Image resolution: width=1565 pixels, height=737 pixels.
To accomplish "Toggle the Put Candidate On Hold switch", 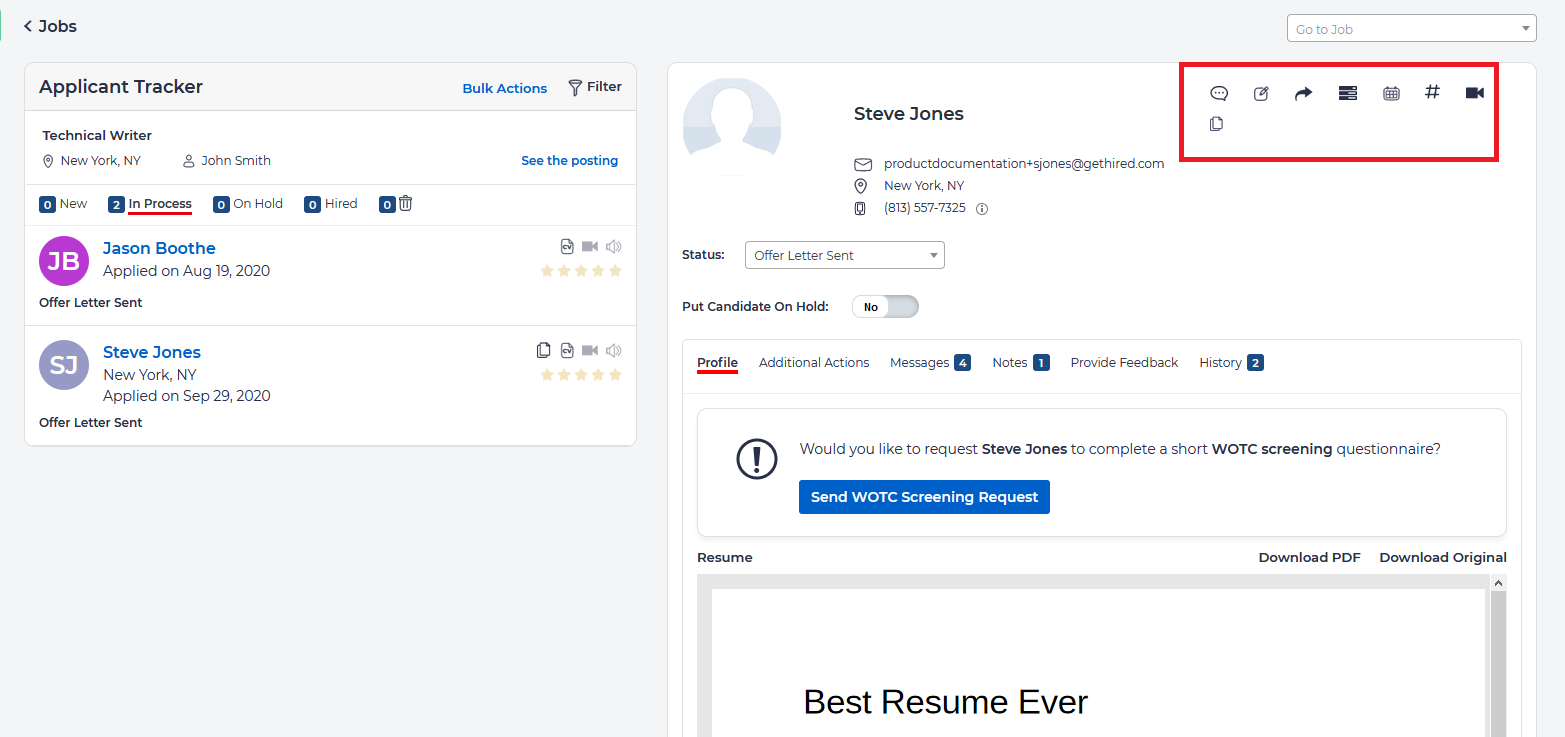I will (885, 307).
